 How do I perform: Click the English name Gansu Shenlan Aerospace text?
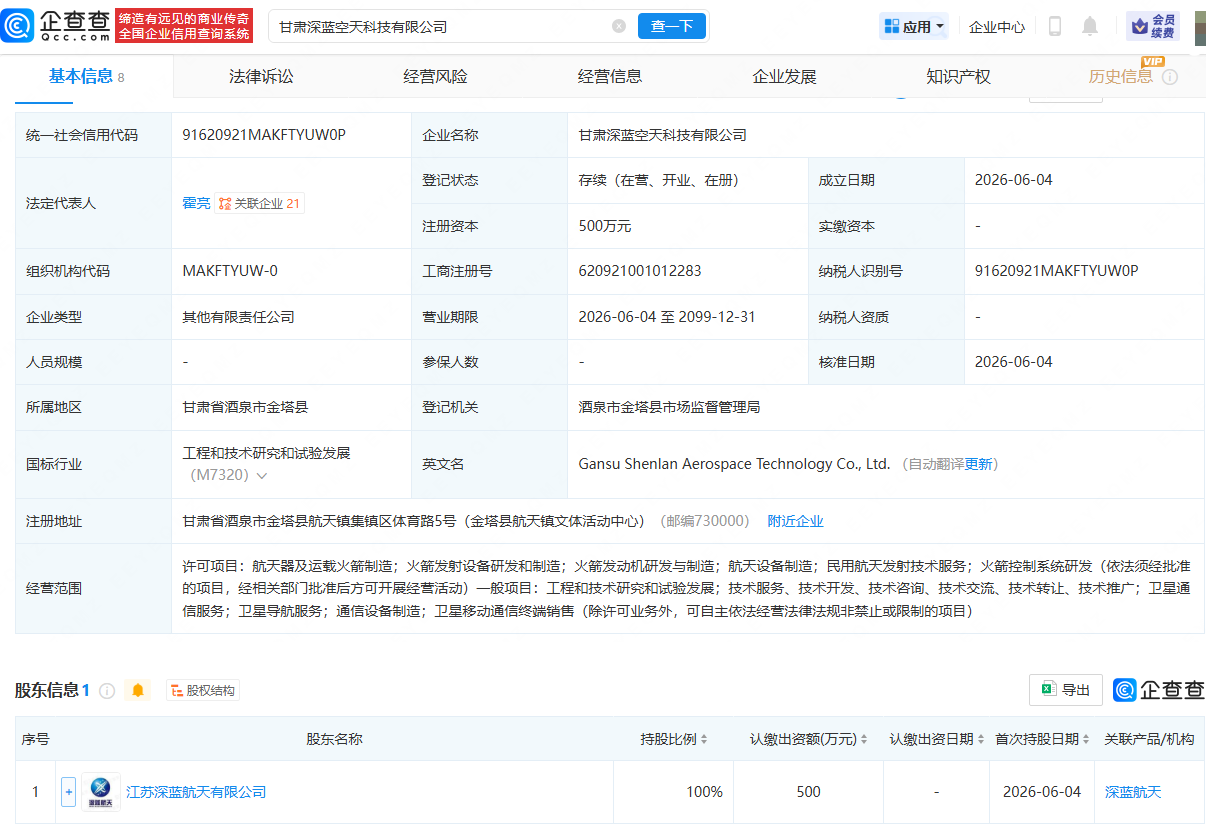[x=734, y=464]
